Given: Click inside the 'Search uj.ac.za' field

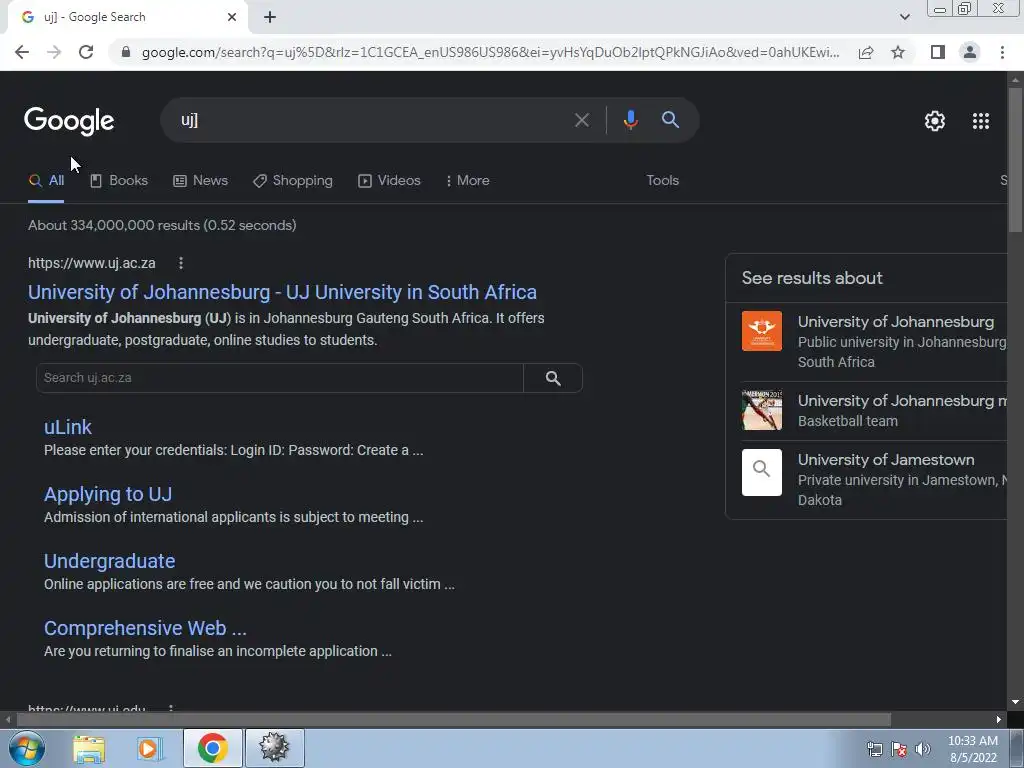Looking at the screenshot, I should pyautogui.click(x=280, y=378).
